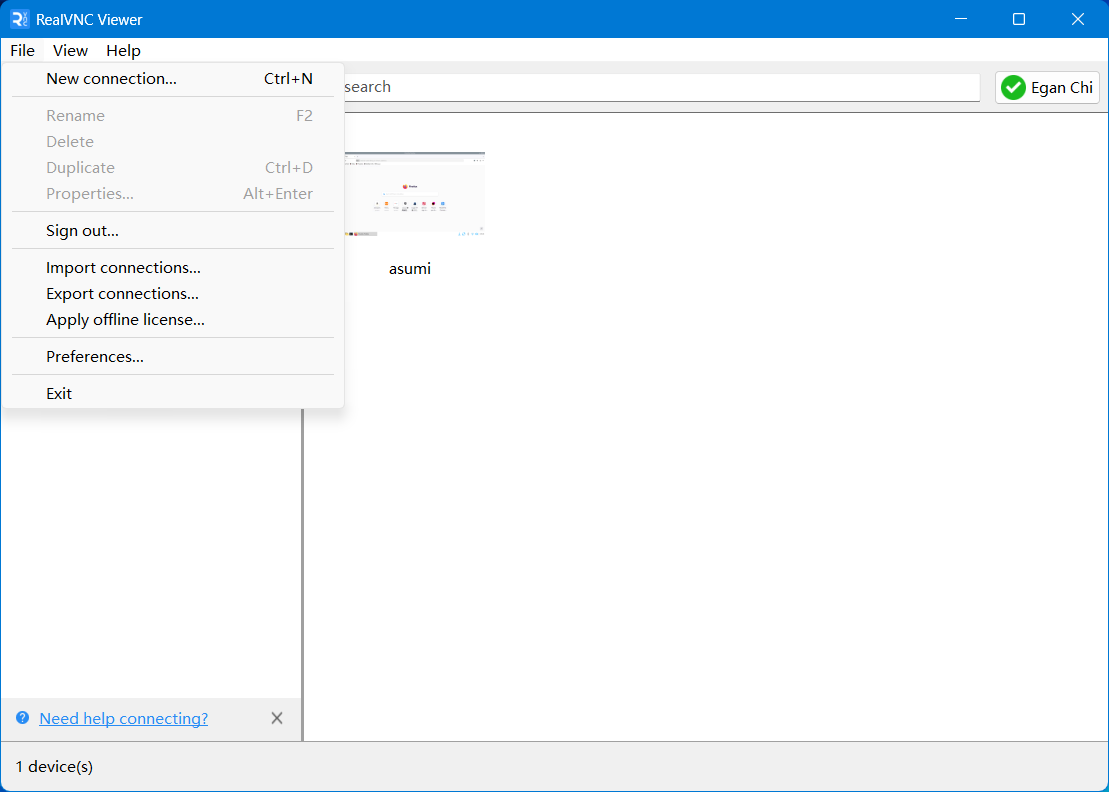Open the Help menu
The image size is (1109, 792).
123,50
